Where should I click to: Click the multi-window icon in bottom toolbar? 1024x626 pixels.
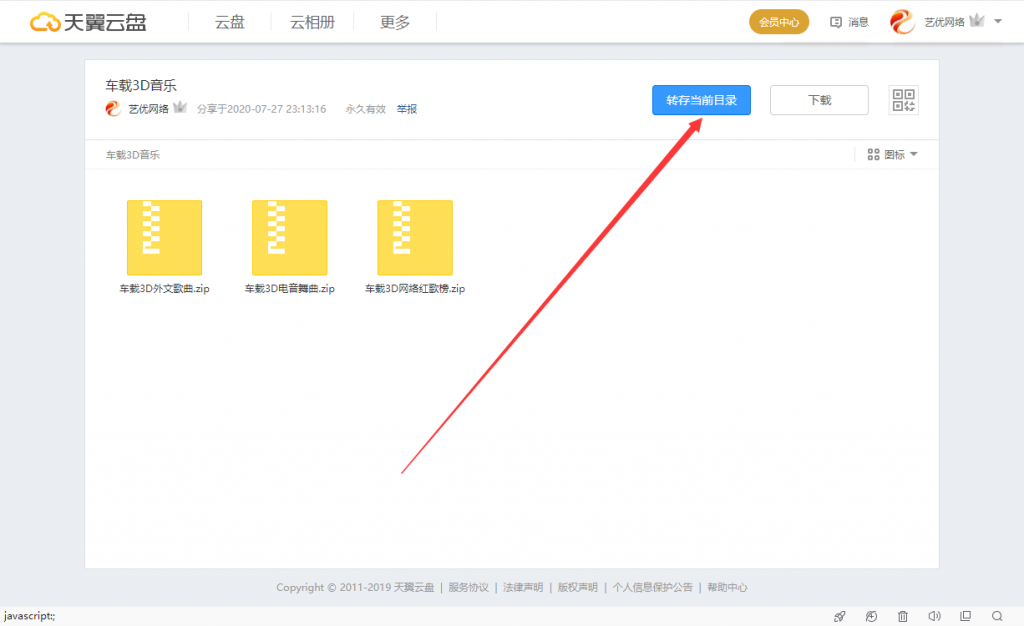pos(966,616)
